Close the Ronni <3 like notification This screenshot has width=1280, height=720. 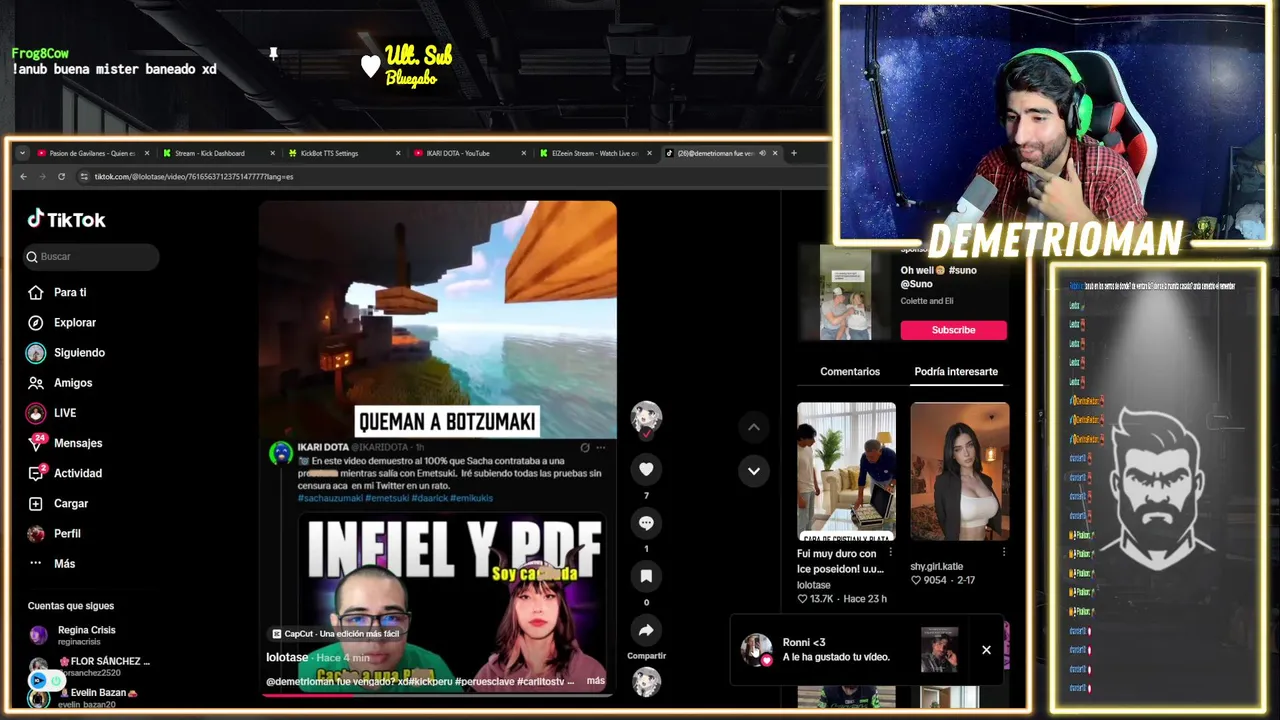pyautogui.click(x=986, y=650)
